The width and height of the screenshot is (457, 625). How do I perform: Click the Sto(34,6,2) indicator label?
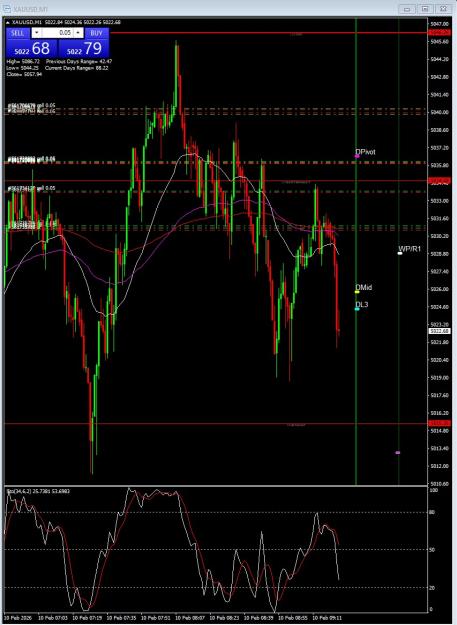tap(38, 491)
